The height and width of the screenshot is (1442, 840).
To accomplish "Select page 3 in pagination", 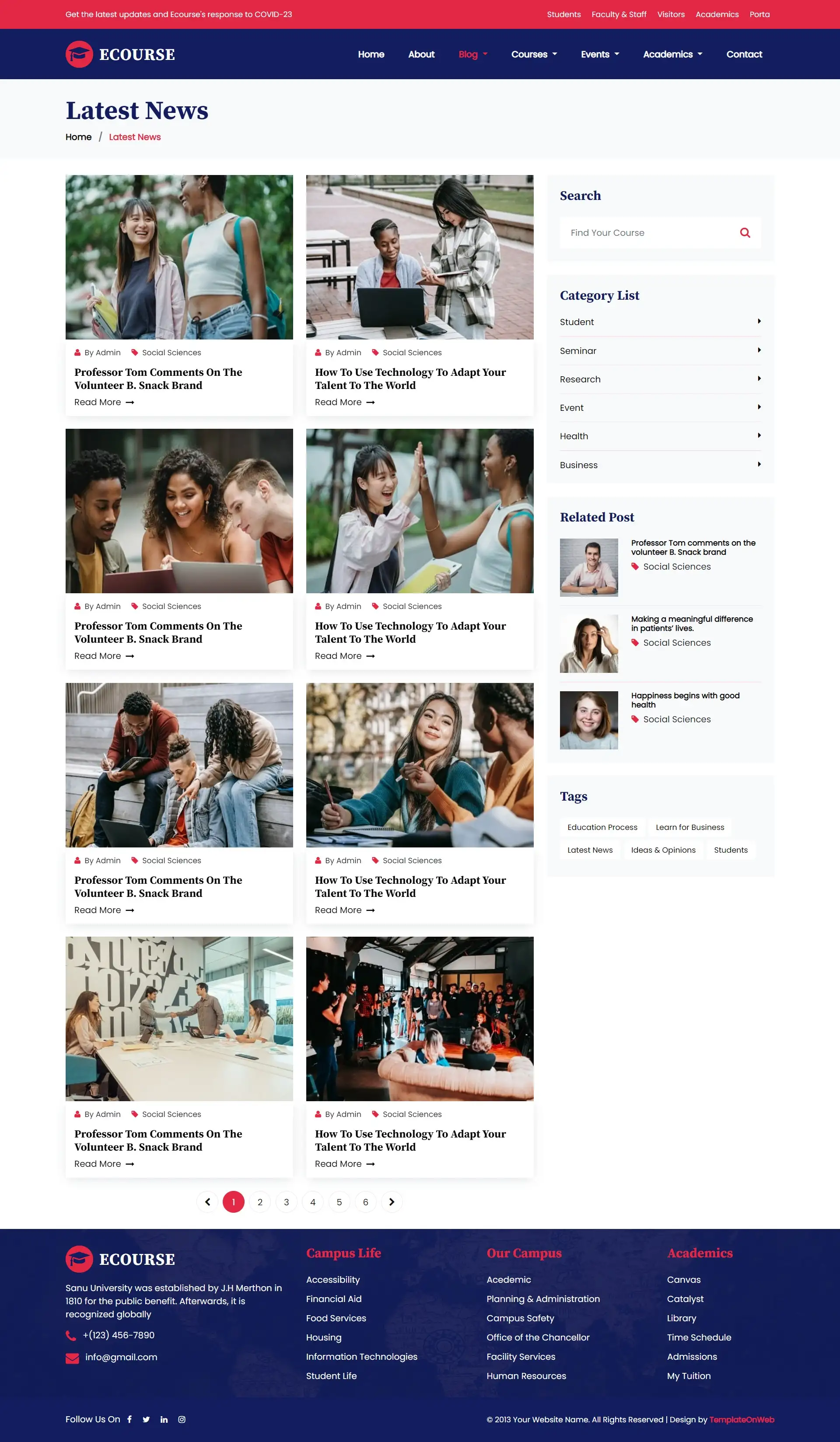I will (x=286, y=1202).
